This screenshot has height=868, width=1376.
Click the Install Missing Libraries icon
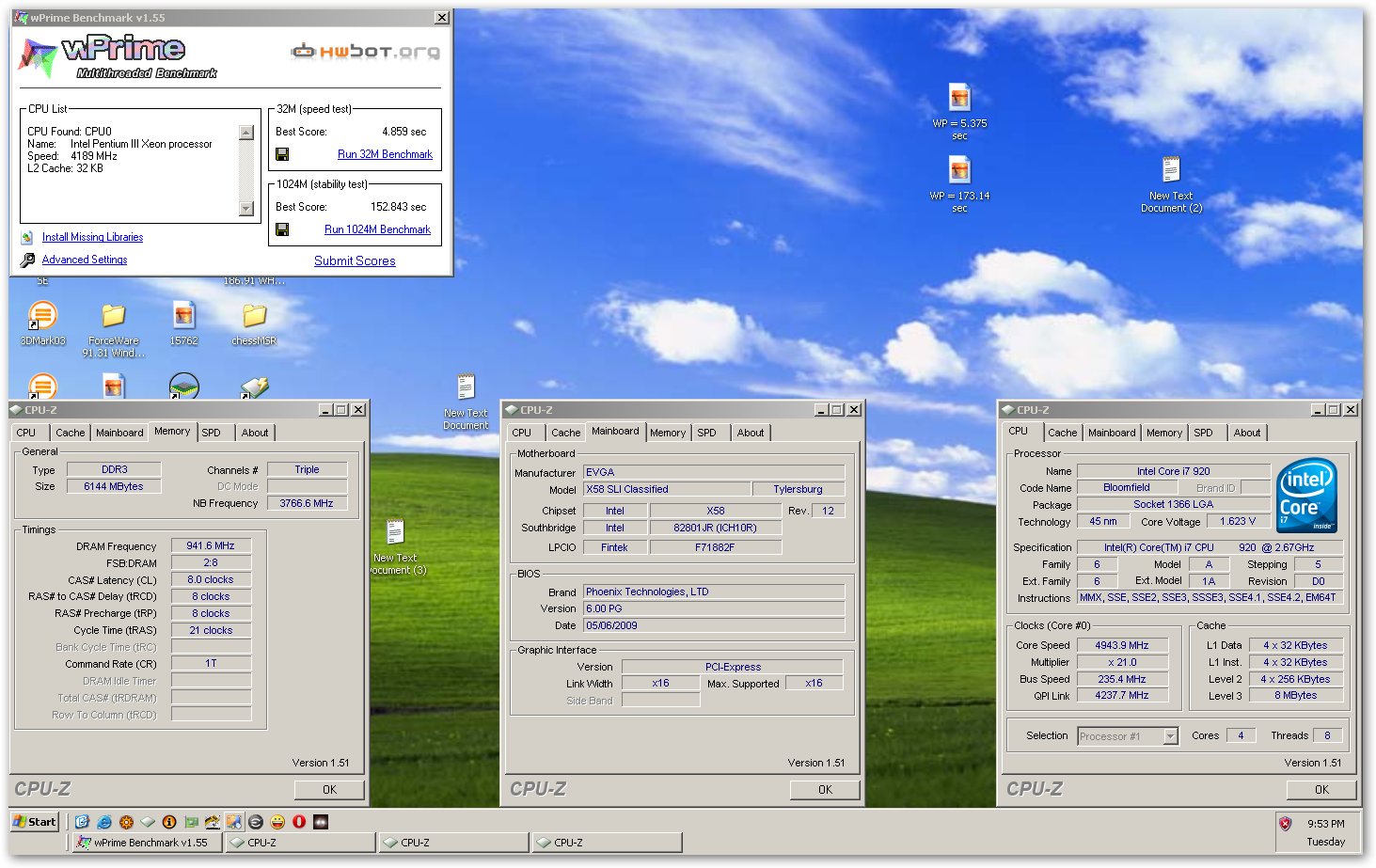(27, 238)
